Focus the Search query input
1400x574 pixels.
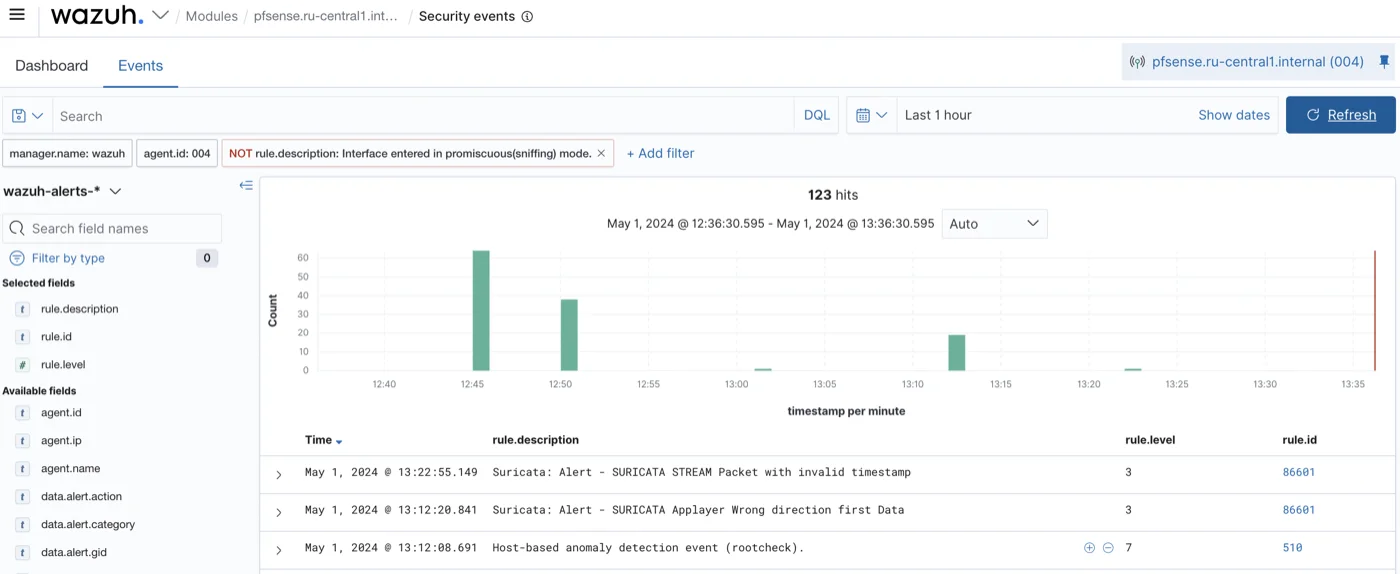[x=423, y=116]
